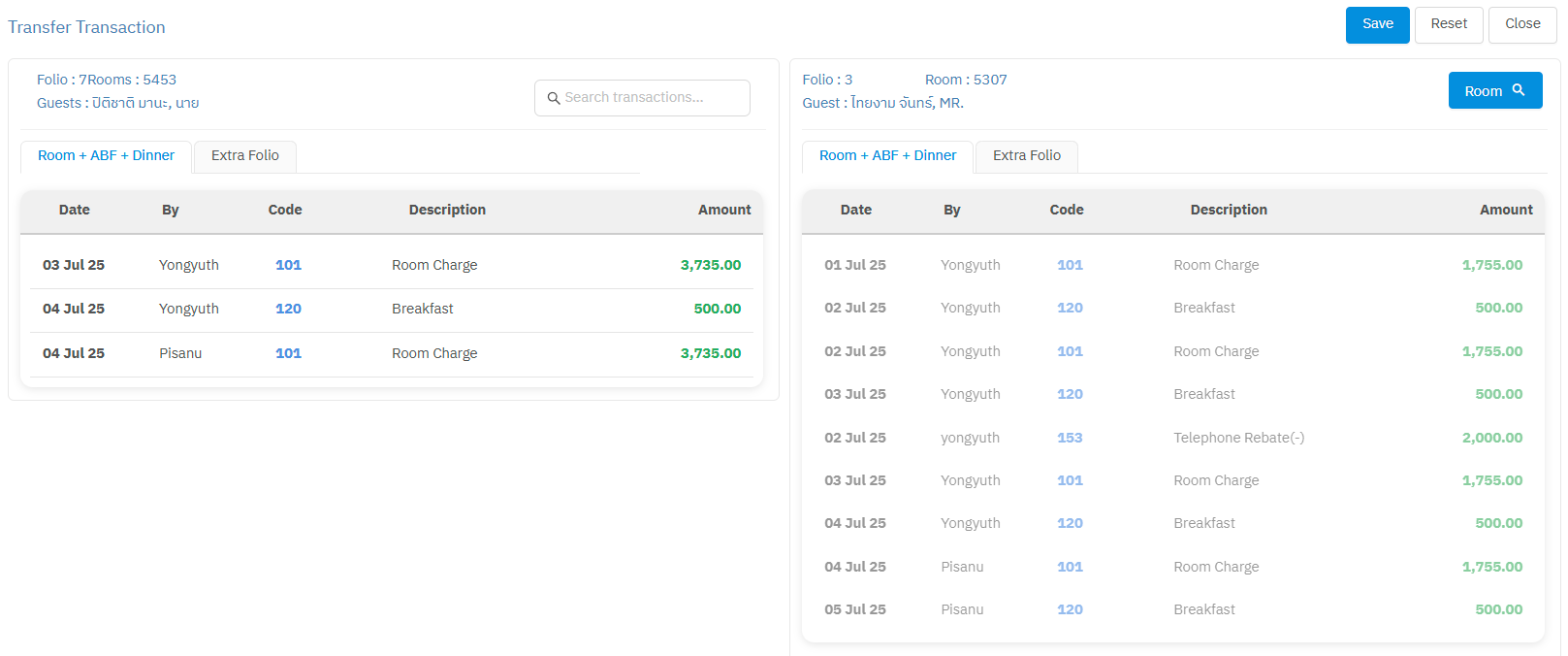Viewport: 1568px width, 656px height.
Task: Save the transfer transaction
Action: pos(1377,24)
